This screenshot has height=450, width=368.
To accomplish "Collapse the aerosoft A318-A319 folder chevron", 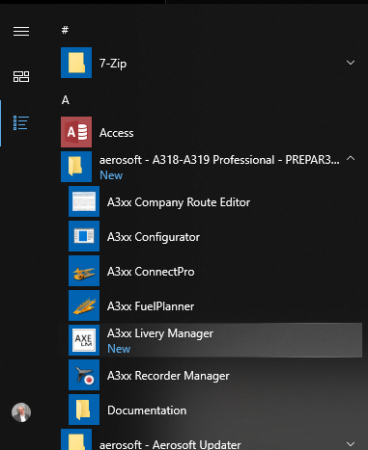I will point(350,158).
